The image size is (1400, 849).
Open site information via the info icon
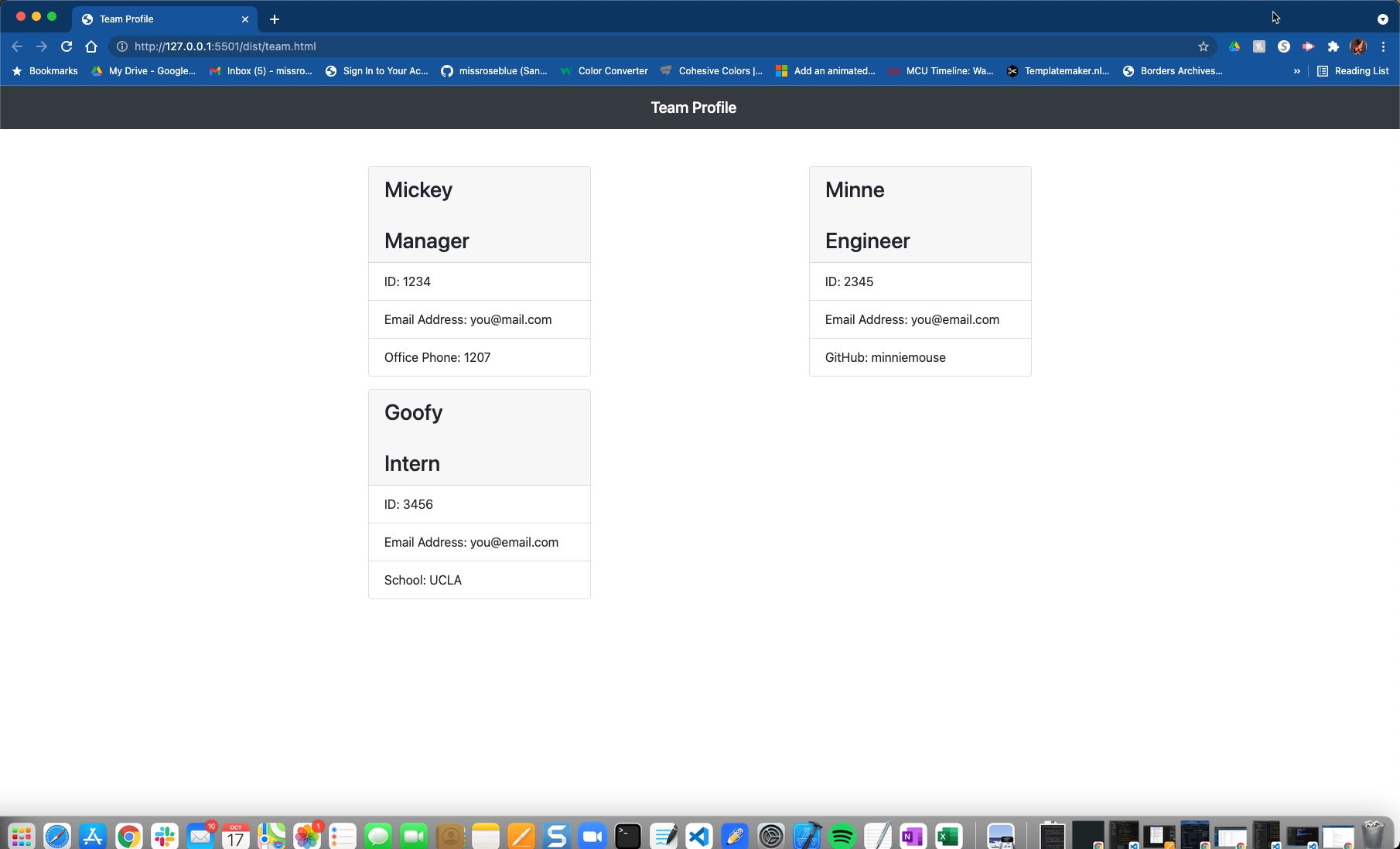[121, 46]
